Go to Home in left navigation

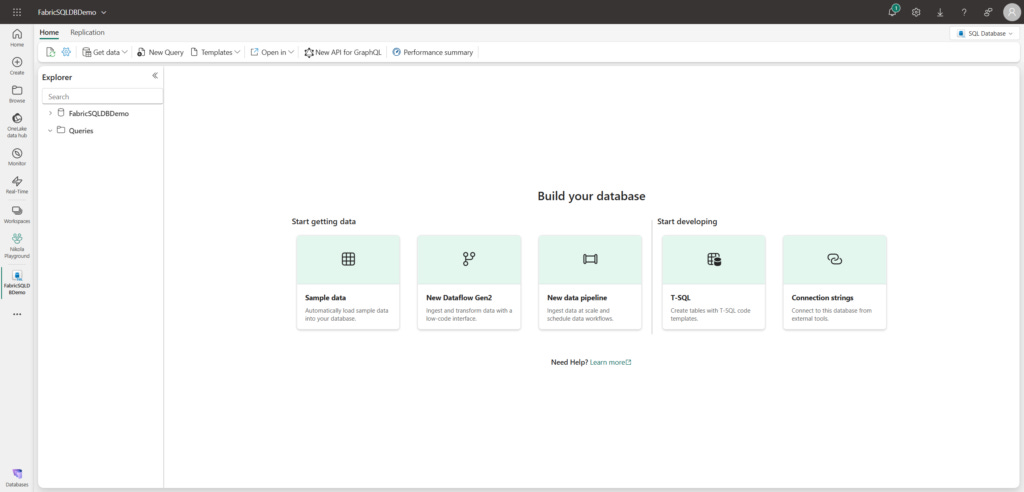[17, 38]
